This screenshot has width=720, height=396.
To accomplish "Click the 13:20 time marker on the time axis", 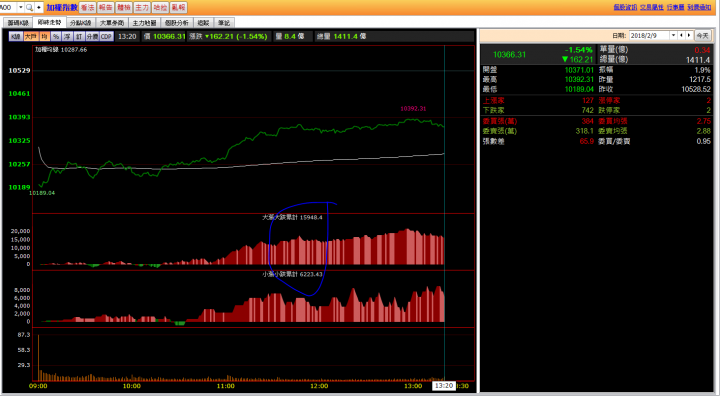I will pyautogui.click(x=444, y=386).
